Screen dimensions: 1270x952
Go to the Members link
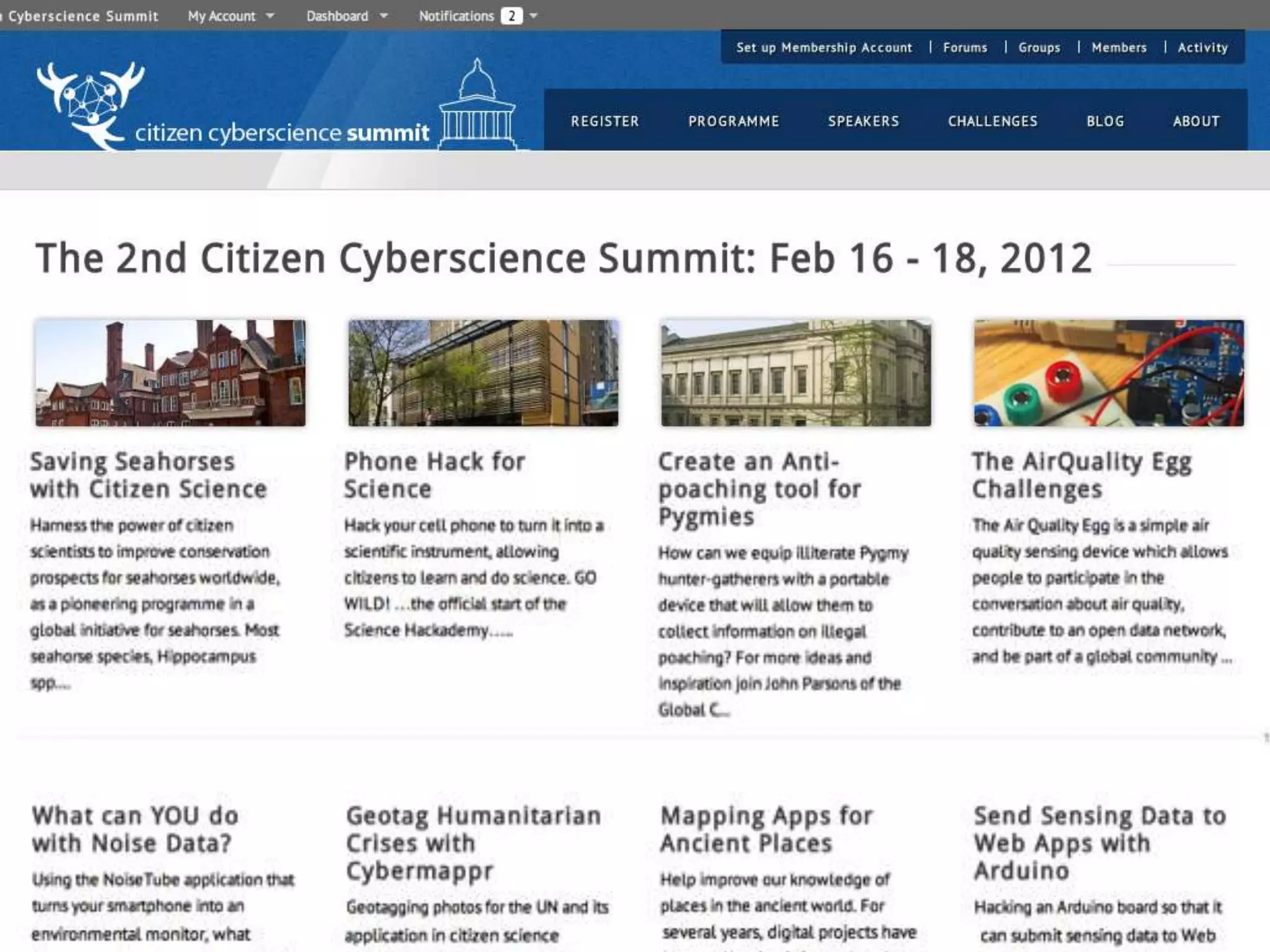1119,48
